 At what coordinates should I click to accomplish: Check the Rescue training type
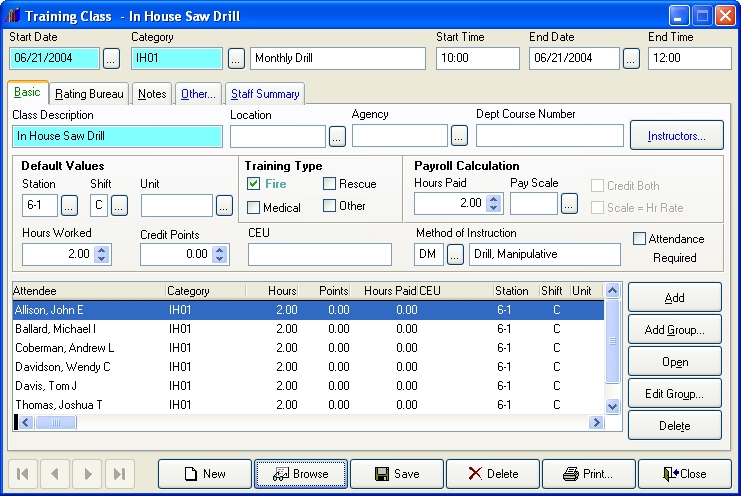coord(329,184)
